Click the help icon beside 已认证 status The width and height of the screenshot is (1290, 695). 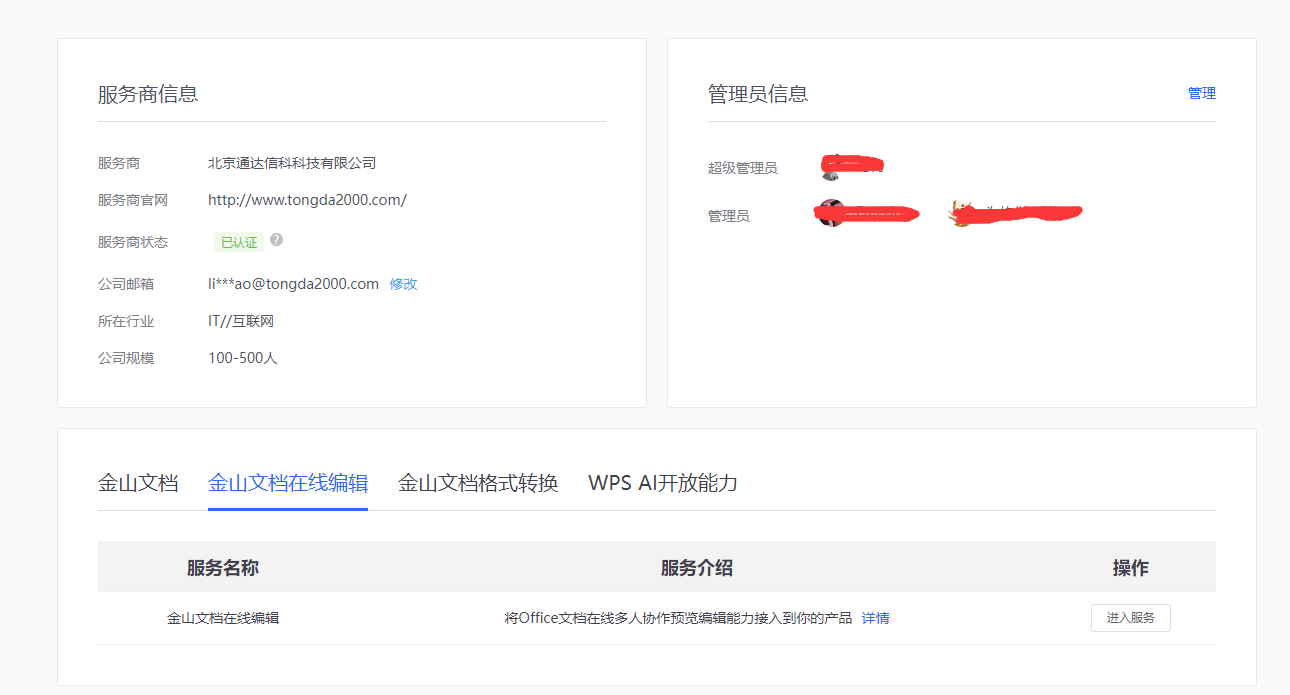[276, 240]
